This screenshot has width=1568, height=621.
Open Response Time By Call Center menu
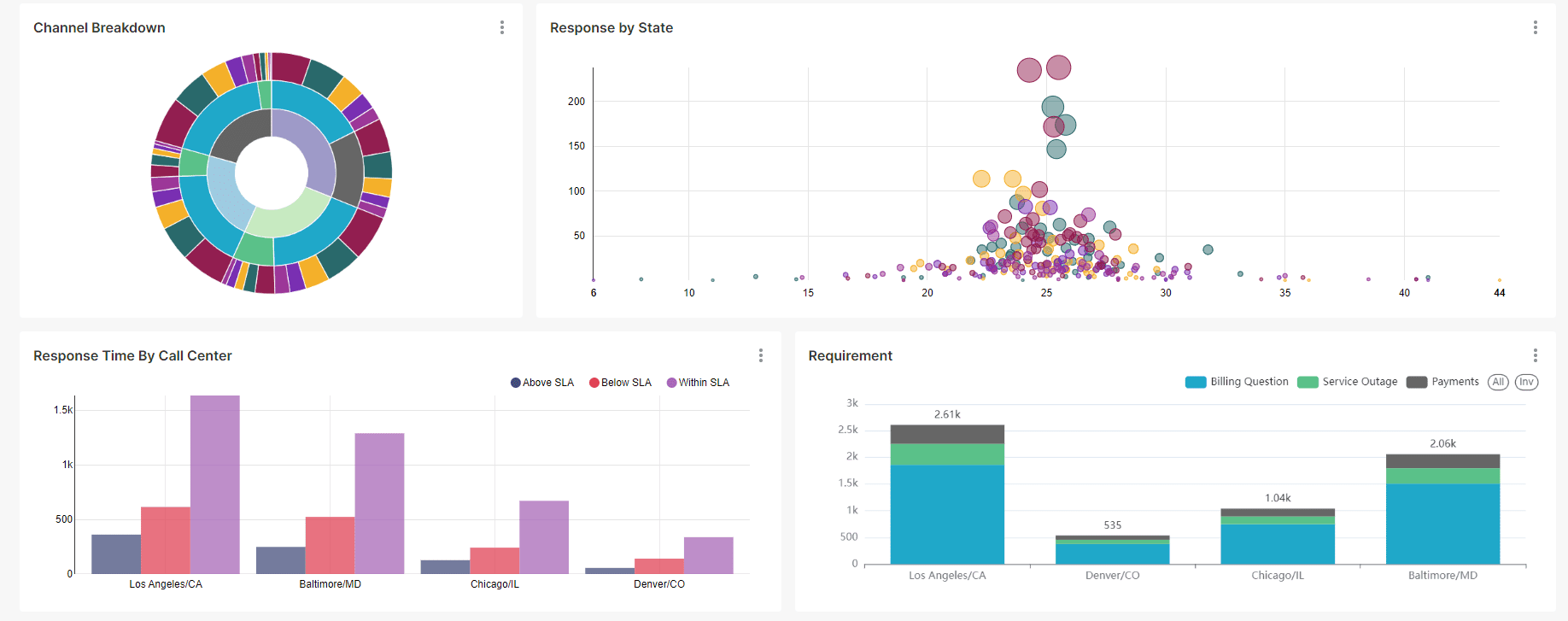point(760,355)
